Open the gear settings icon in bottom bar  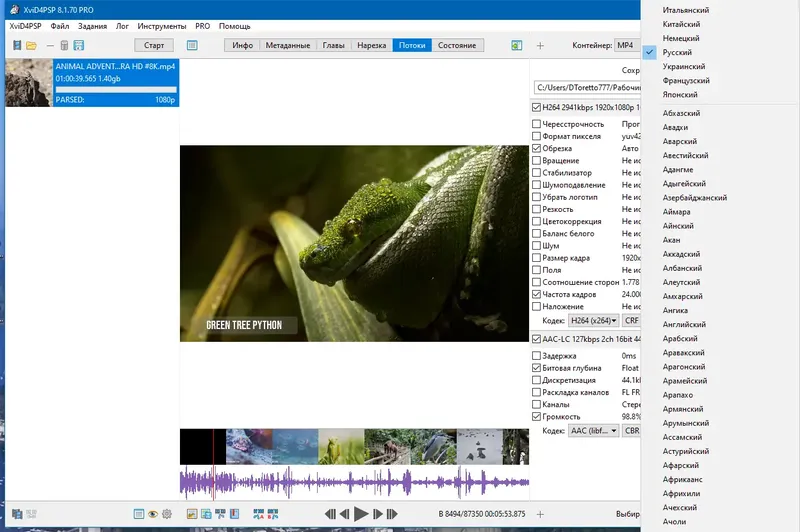tap(167, 514)
